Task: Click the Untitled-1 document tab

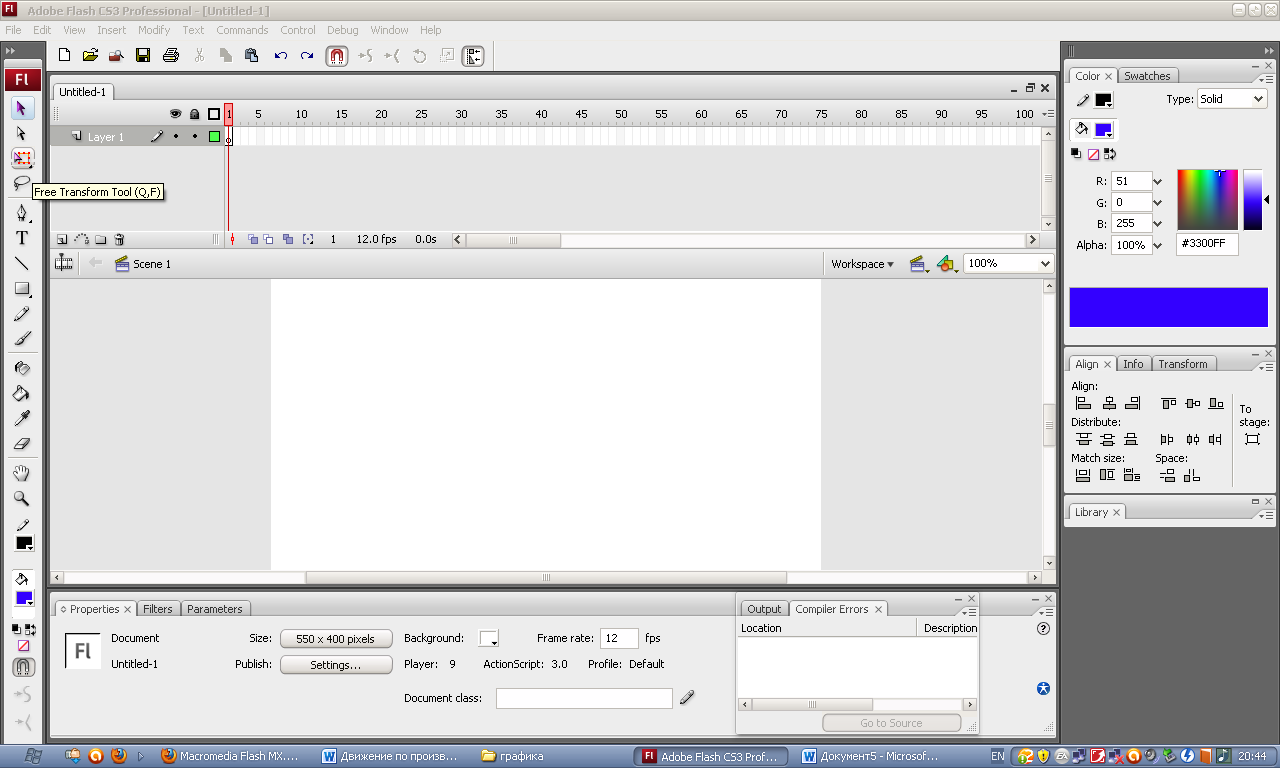Action: (82, 92)
